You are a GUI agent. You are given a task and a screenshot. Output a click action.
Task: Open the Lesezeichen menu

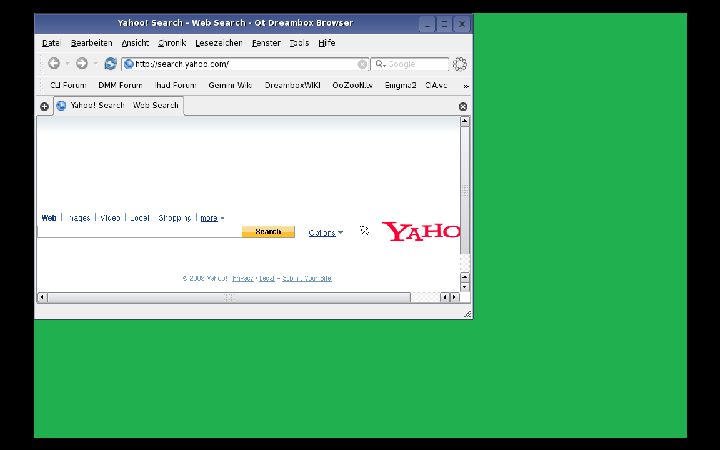point(219,43)
